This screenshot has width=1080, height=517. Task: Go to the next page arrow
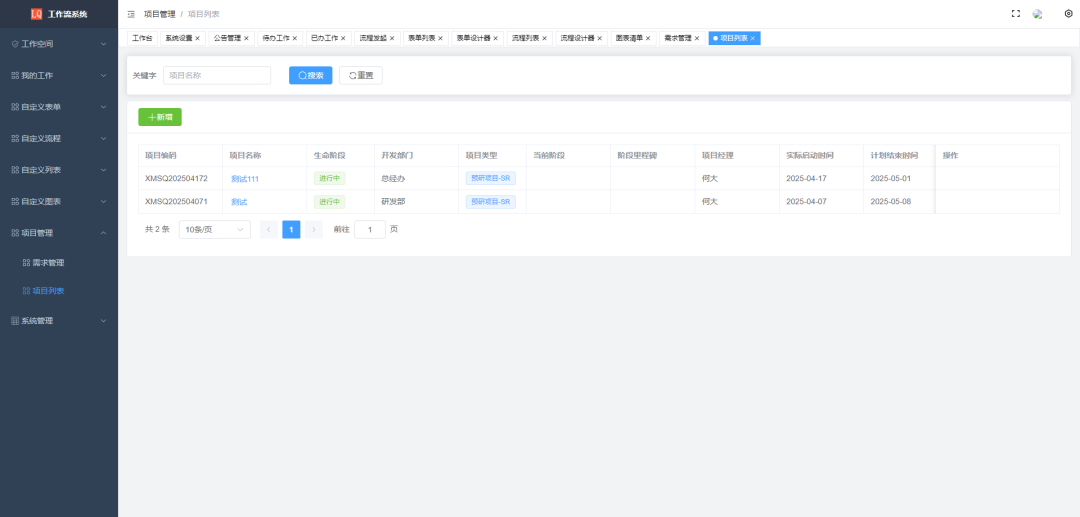tap(314, 230)
